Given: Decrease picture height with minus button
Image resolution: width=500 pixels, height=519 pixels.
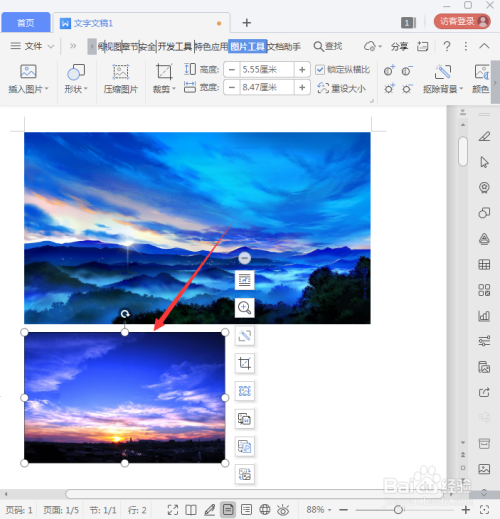Looking at the screenshot, I should tap(232, 70).
